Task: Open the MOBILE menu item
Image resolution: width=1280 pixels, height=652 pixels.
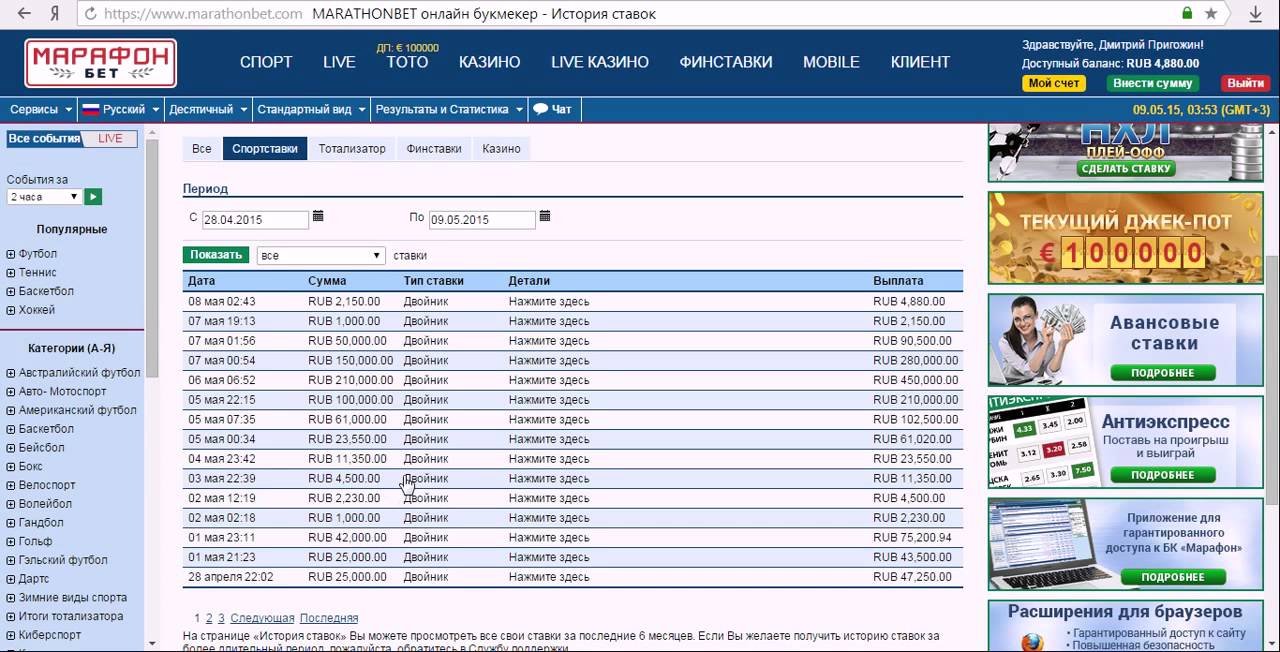Action: (x=831, y=62)
